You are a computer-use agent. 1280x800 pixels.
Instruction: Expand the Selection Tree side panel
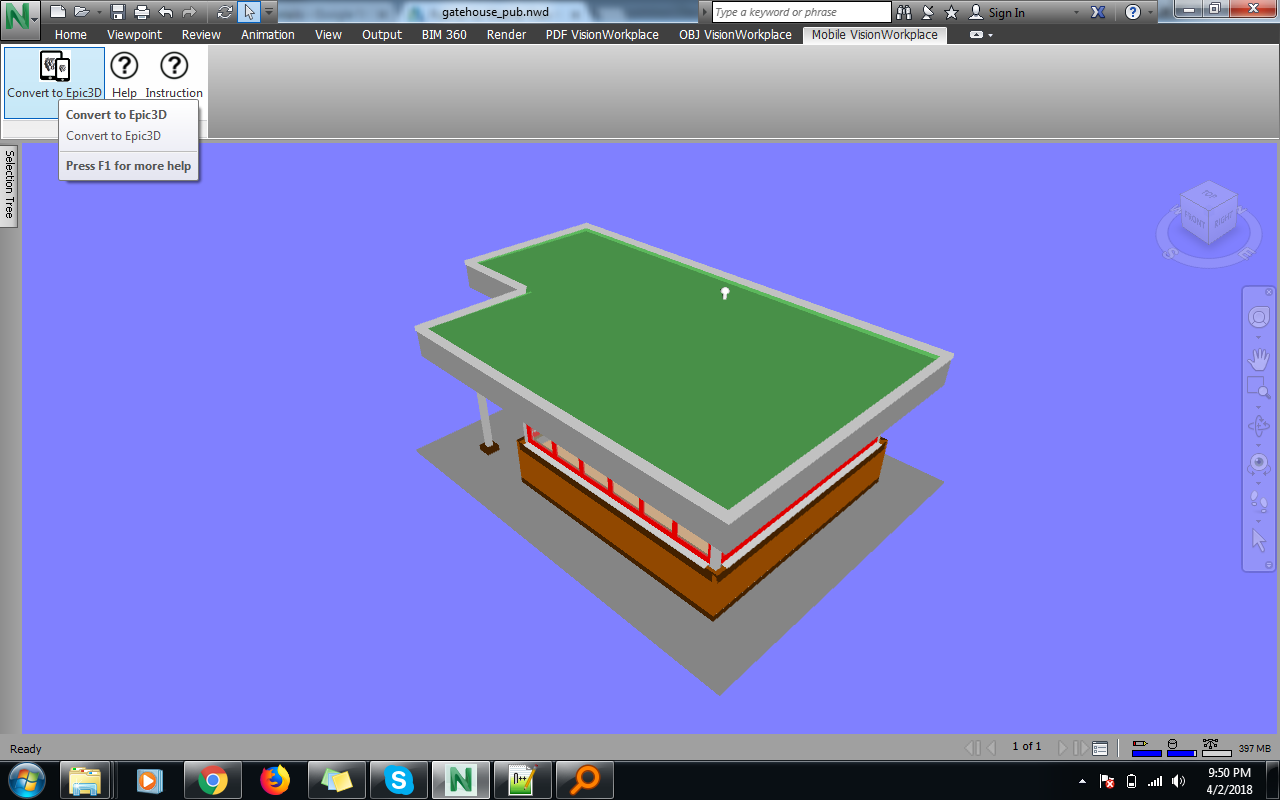10,186
